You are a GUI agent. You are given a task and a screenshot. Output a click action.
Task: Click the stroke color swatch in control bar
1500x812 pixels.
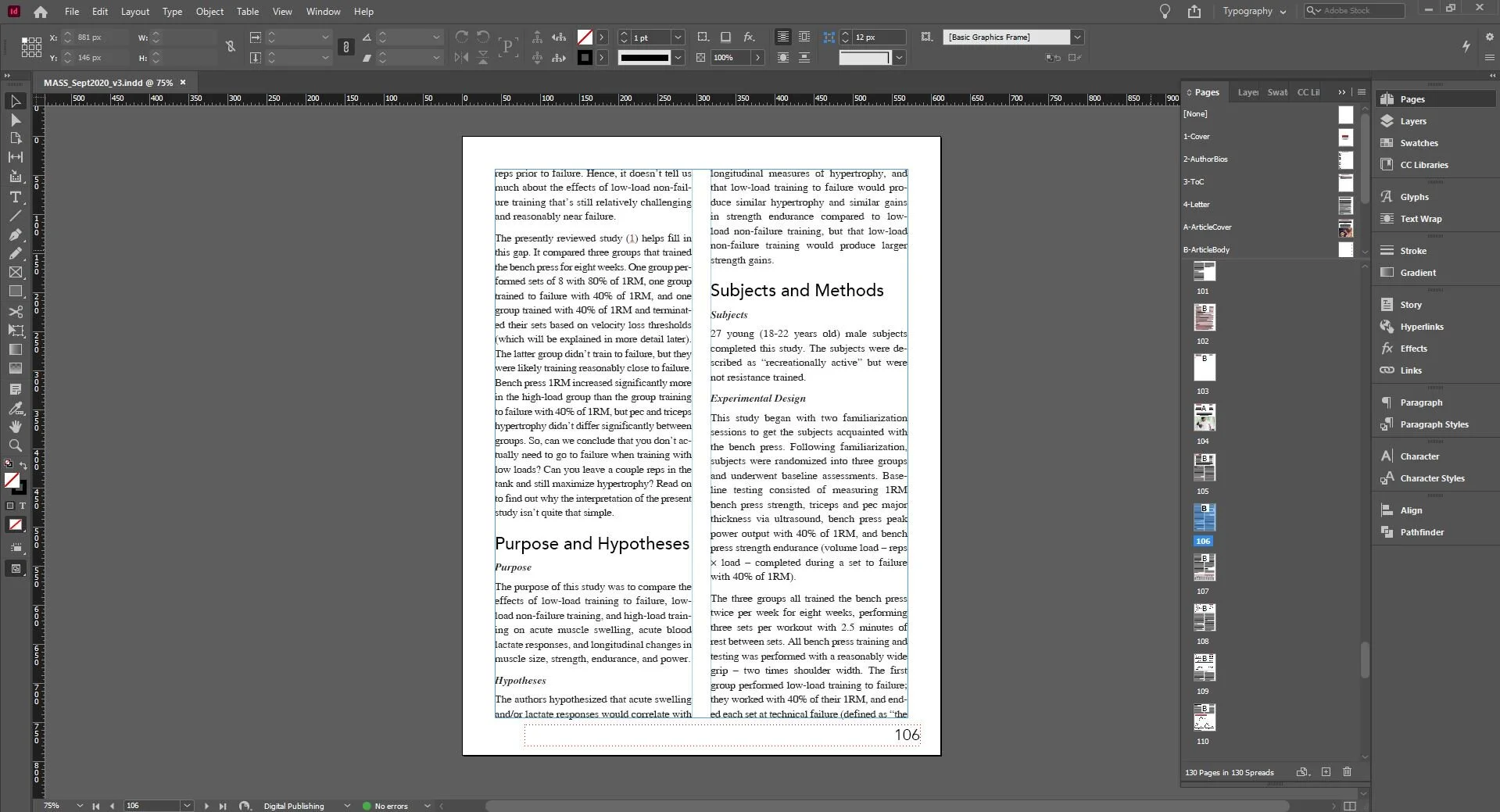pos(585,57)
